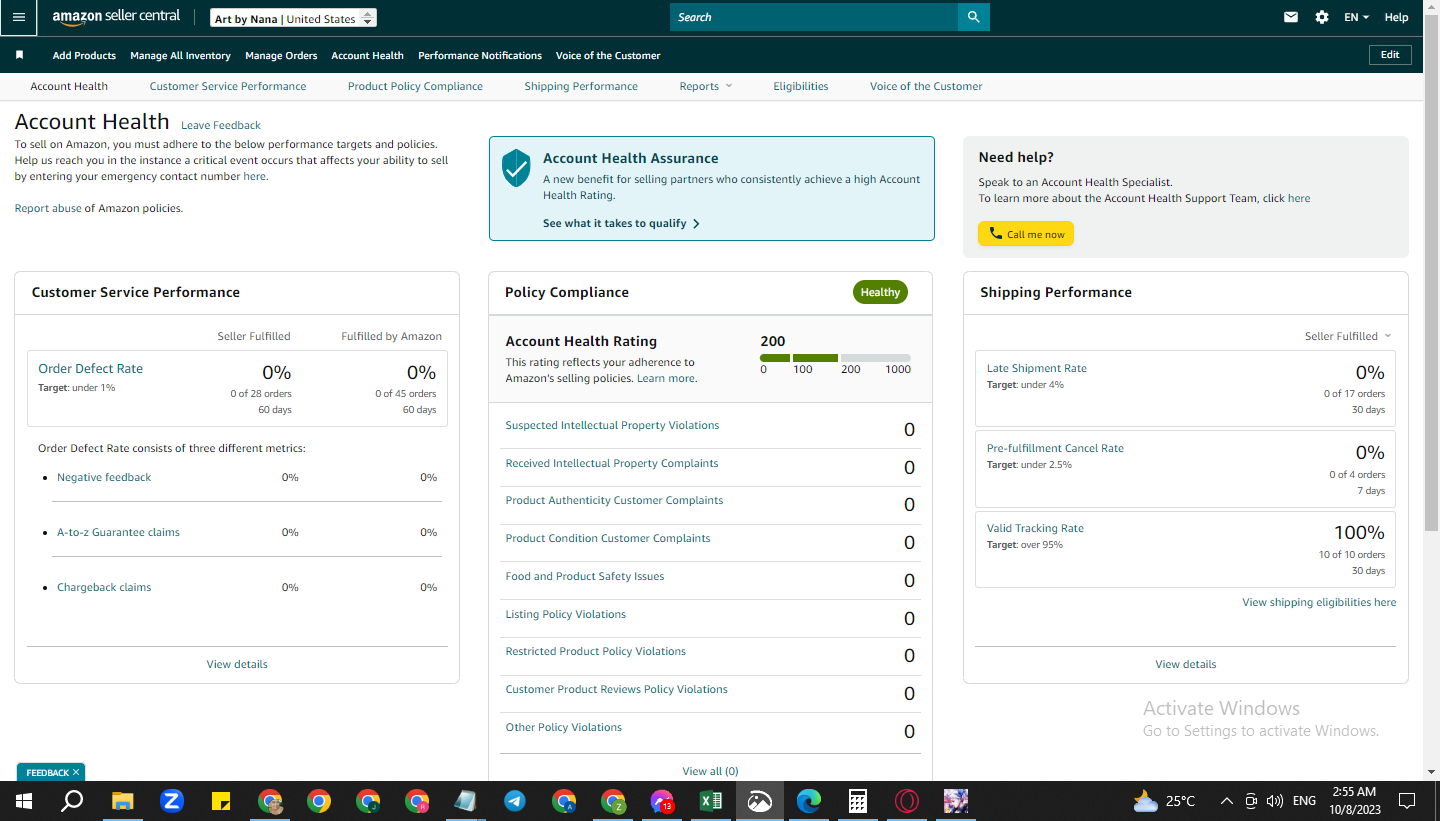
Task: Open Listing Policy Violations
Action: 566,614
